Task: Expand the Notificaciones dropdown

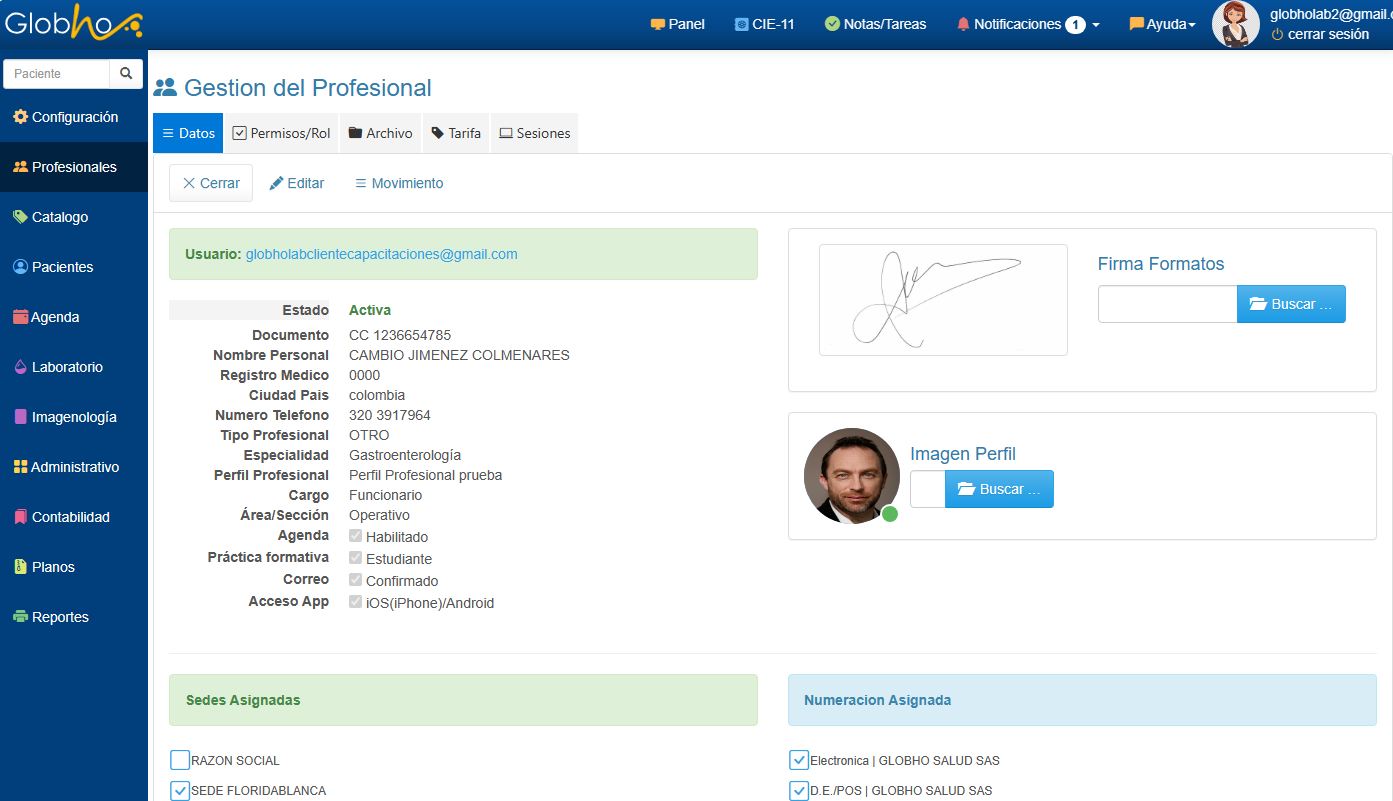Action: [x=1028, y=24]
